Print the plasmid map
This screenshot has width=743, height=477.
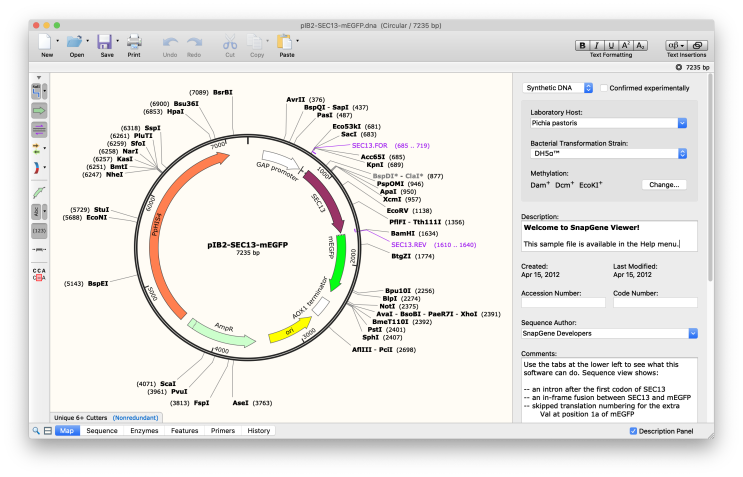(x=134, y=42)
